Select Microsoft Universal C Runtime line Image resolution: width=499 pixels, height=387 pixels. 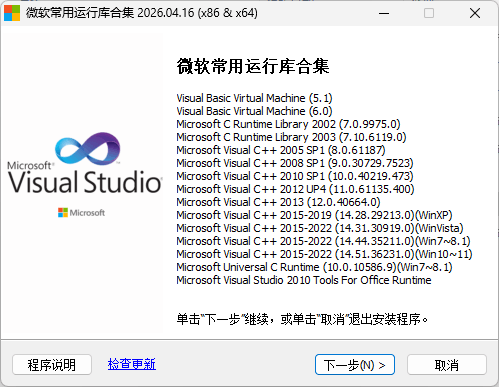tap(314, 267)
